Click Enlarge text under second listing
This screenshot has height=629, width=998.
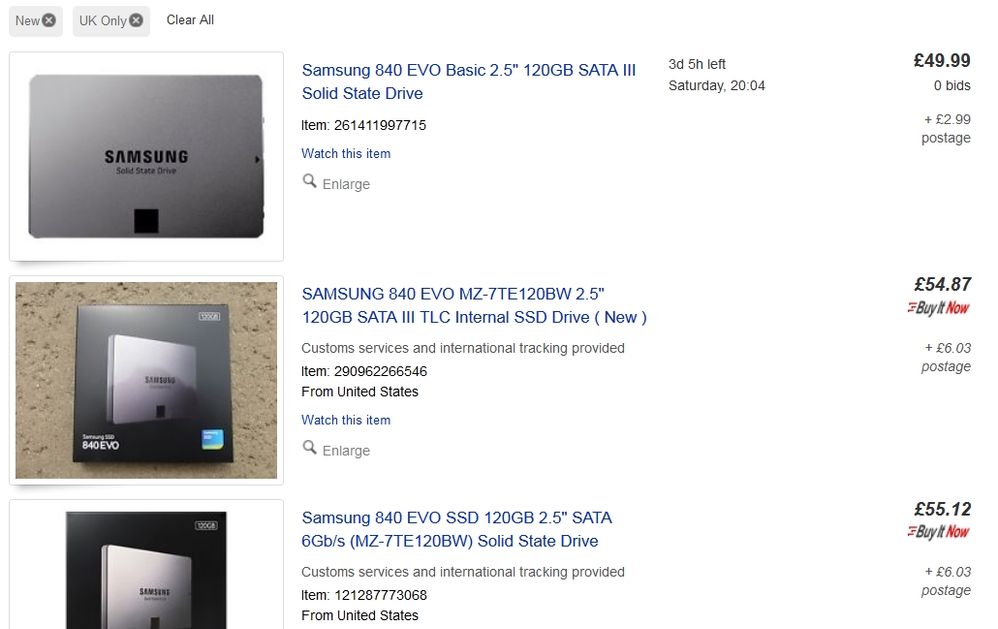tap(346, 451)
